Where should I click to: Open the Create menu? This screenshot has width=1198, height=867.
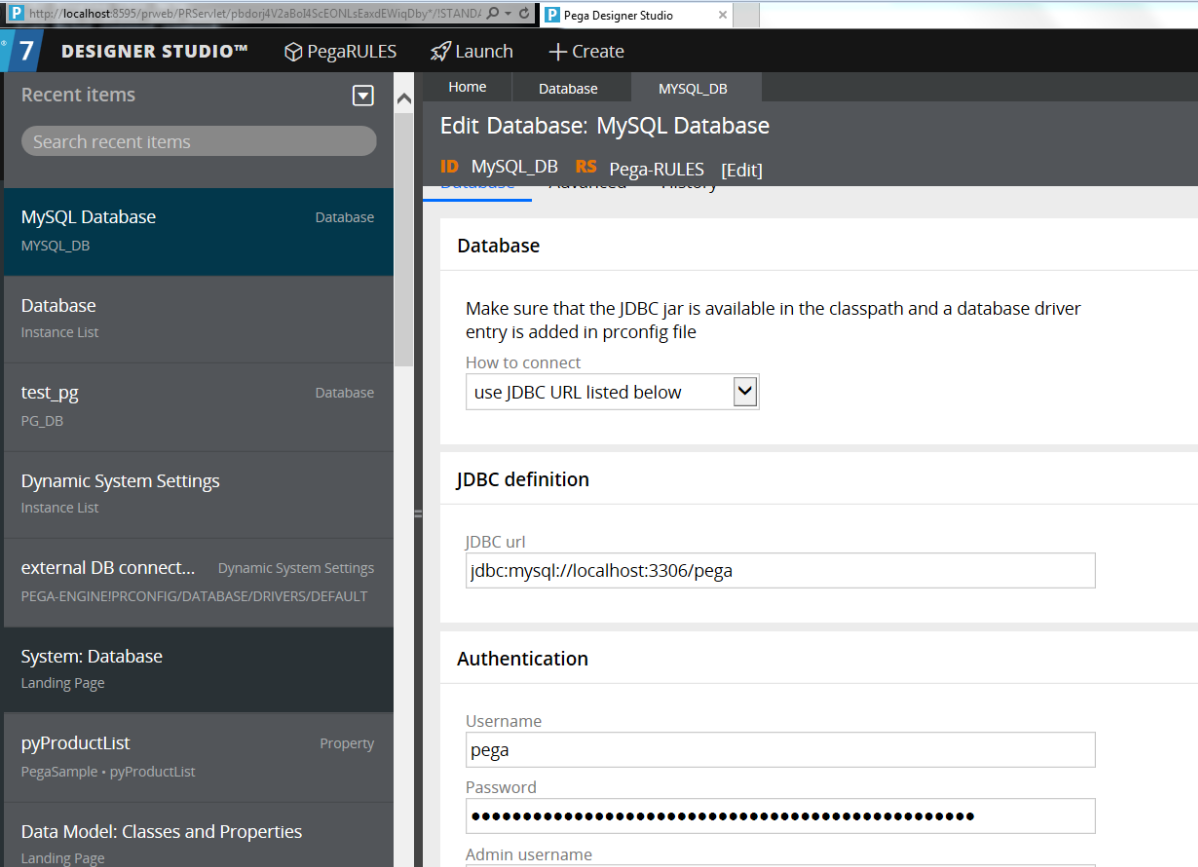pos(586,51)
